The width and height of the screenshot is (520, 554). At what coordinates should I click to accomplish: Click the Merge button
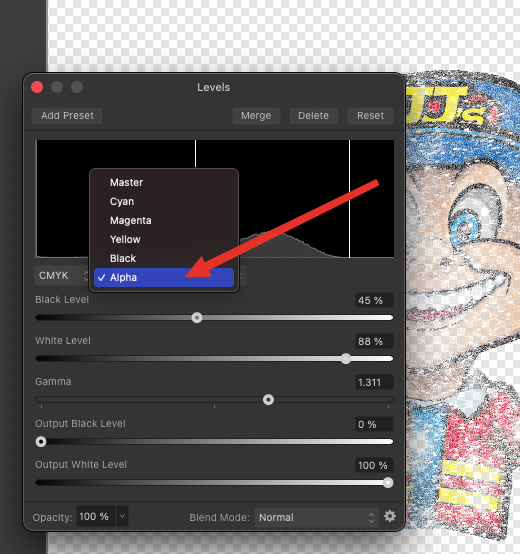click(x=256, y=116)
